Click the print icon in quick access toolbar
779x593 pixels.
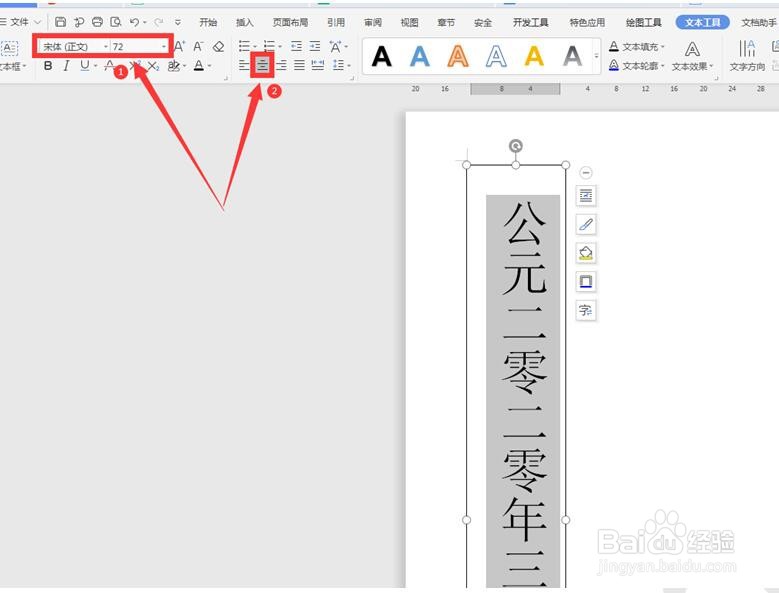(97, 22)
